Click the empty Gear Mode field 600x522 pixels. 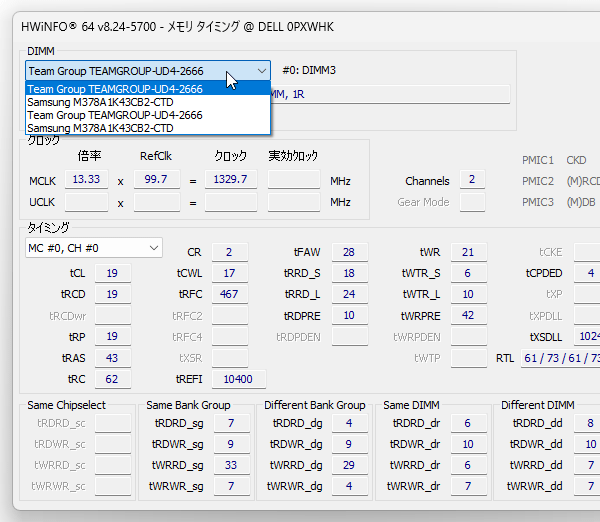(472, 202)
